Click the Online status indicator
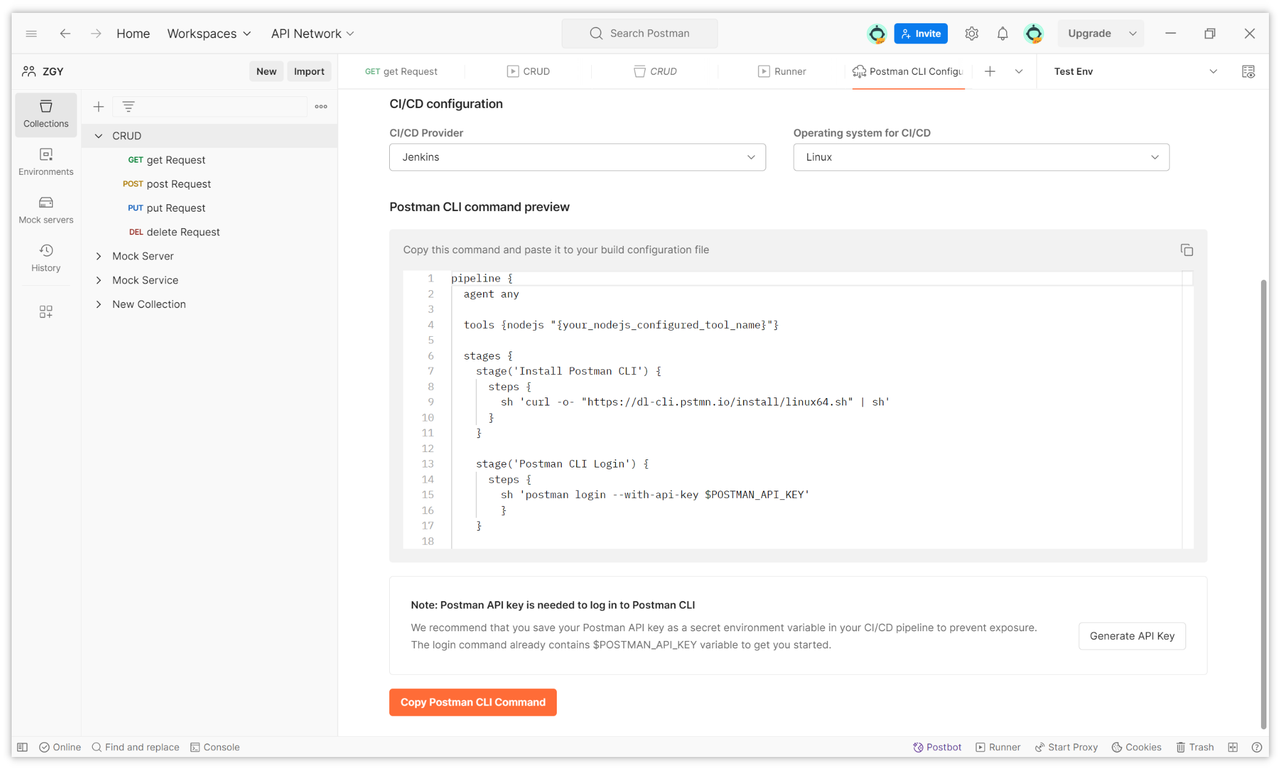Screen dimensions: 1280x768 point(60,747)
